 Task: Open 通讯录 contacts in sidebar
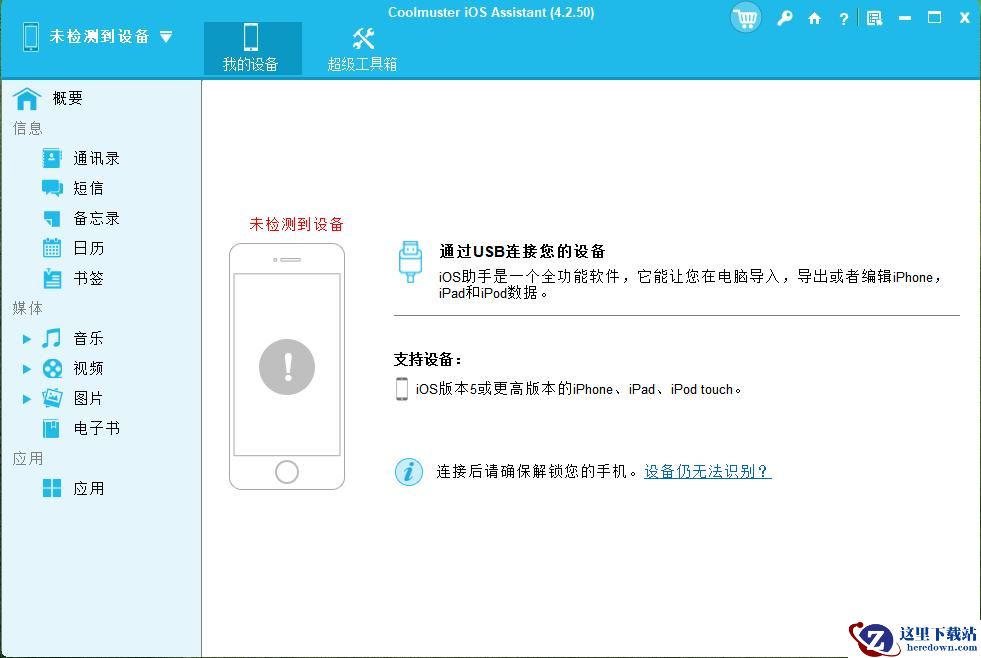[95, 158]
